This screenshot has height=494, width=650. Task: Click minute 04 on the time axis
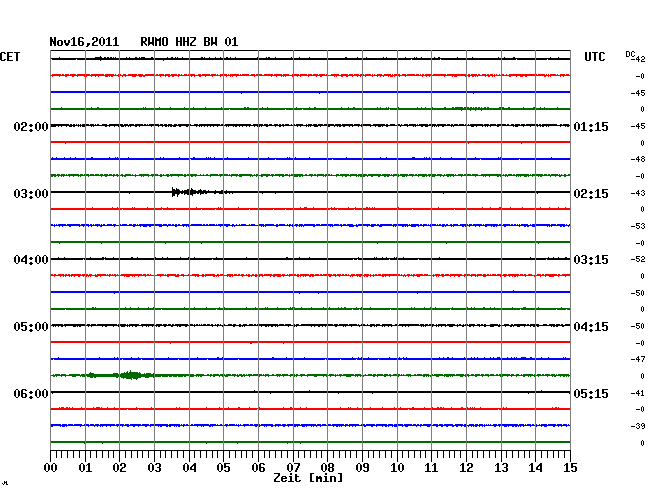point(189,468)
